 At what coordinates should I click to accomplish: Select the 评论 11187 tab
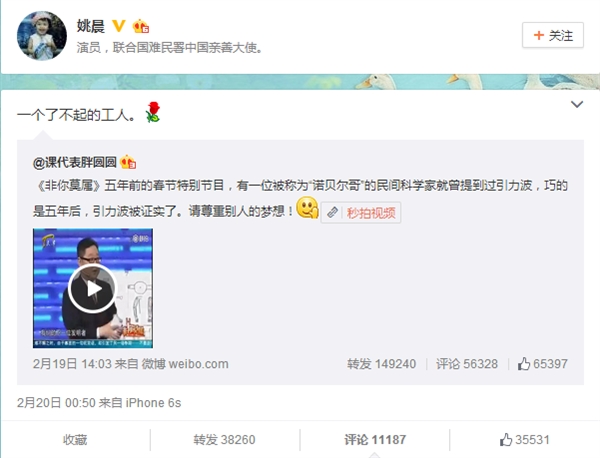pyautogui.click(x=375, y=440)
